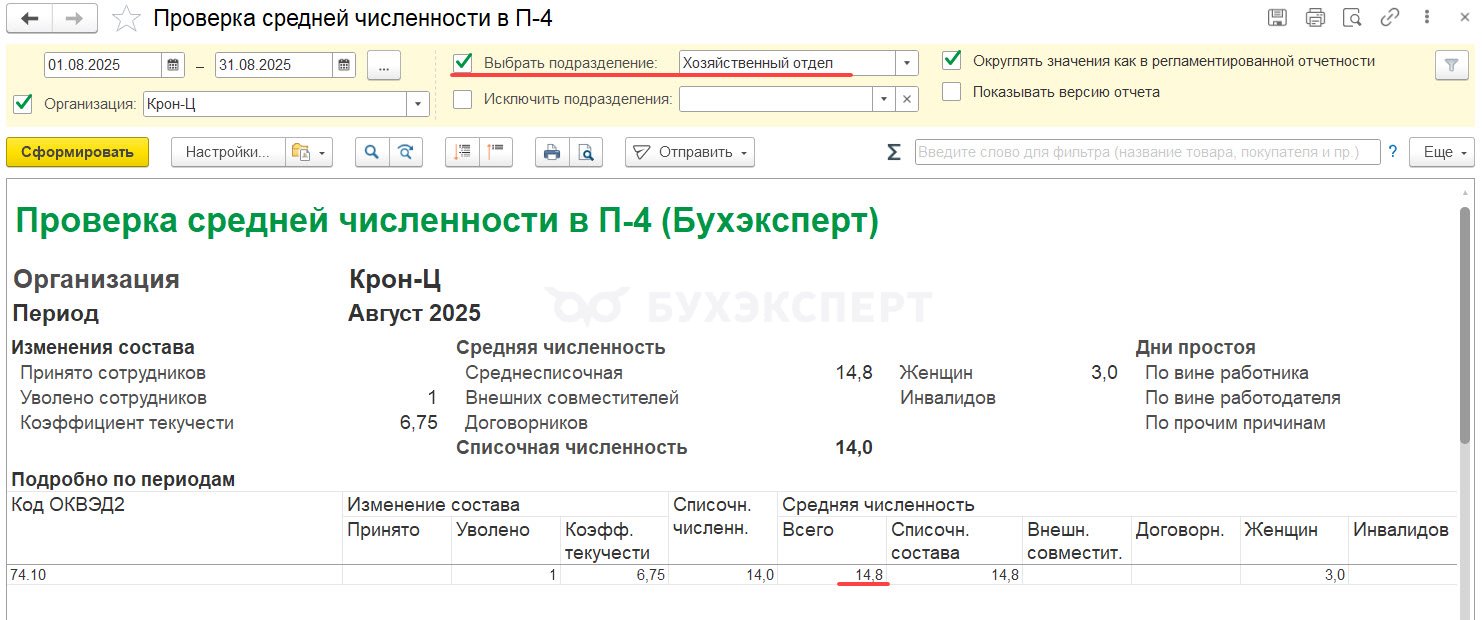The height and width of the screenshot is (620, 1482).
Task: Open the Еще dropdown menu
Action: (1442, 152)
